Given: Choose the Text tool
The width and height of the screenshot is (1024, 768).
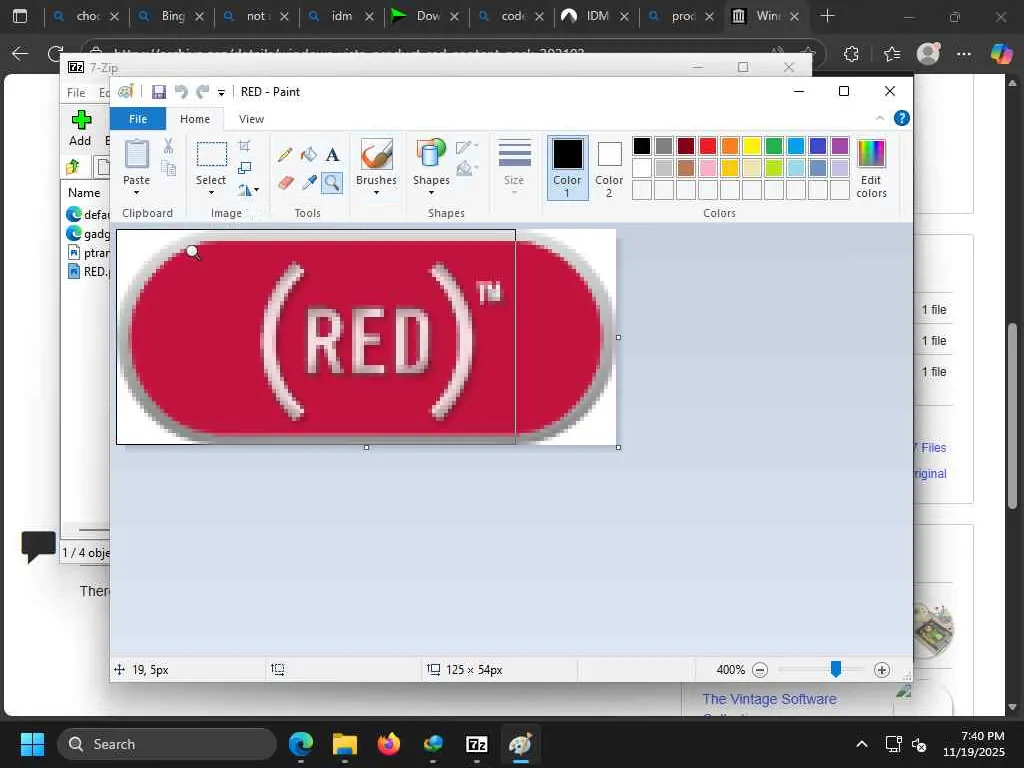Looking at the screenshot, I should pyautogui.click(x=332, y=155).
